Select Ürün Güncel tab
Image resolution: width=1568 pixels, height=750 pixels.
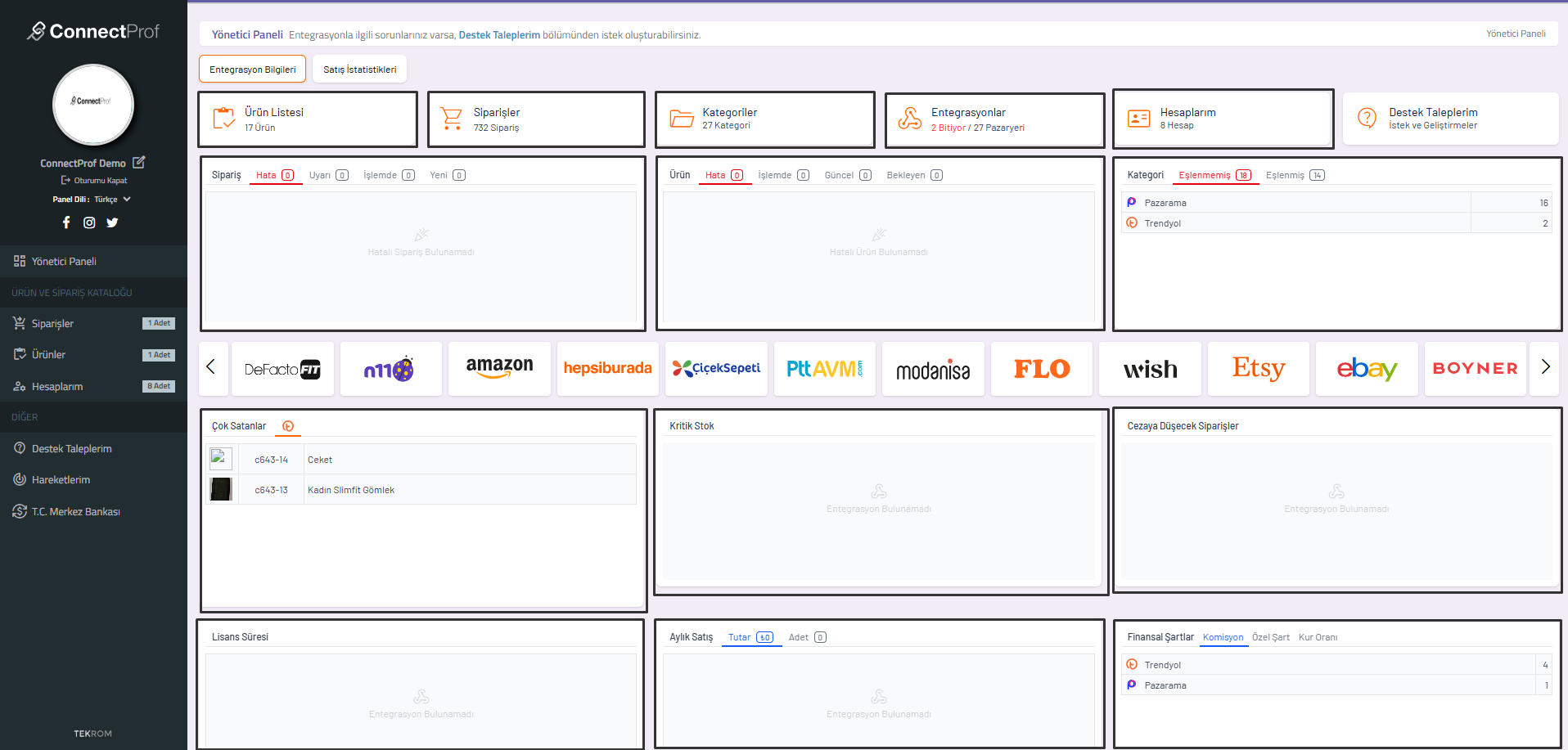(847, 175)
